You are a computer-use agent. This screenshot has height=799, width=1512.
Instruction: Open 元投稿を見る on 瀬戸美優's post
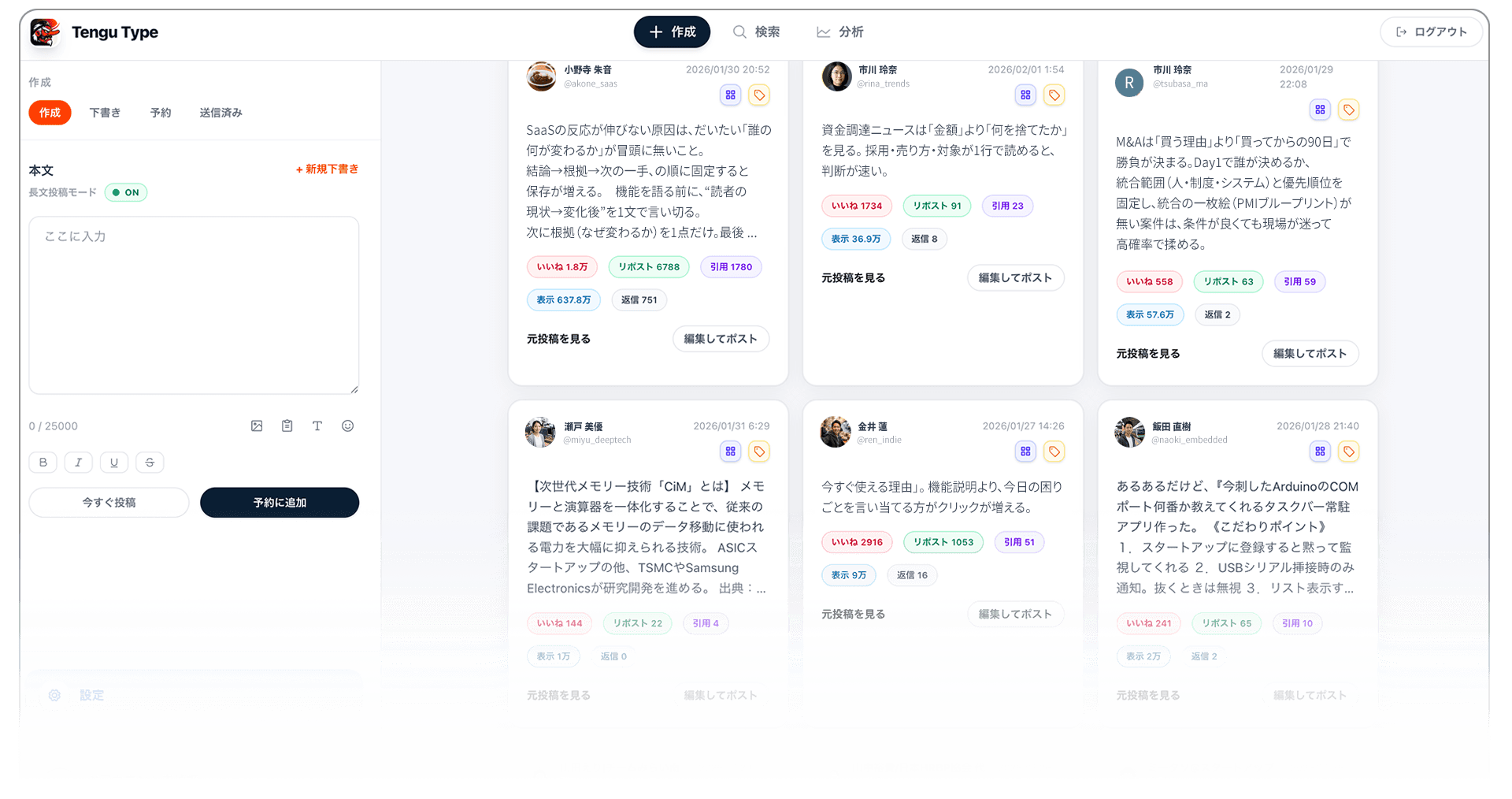click(x=558, y=695)
